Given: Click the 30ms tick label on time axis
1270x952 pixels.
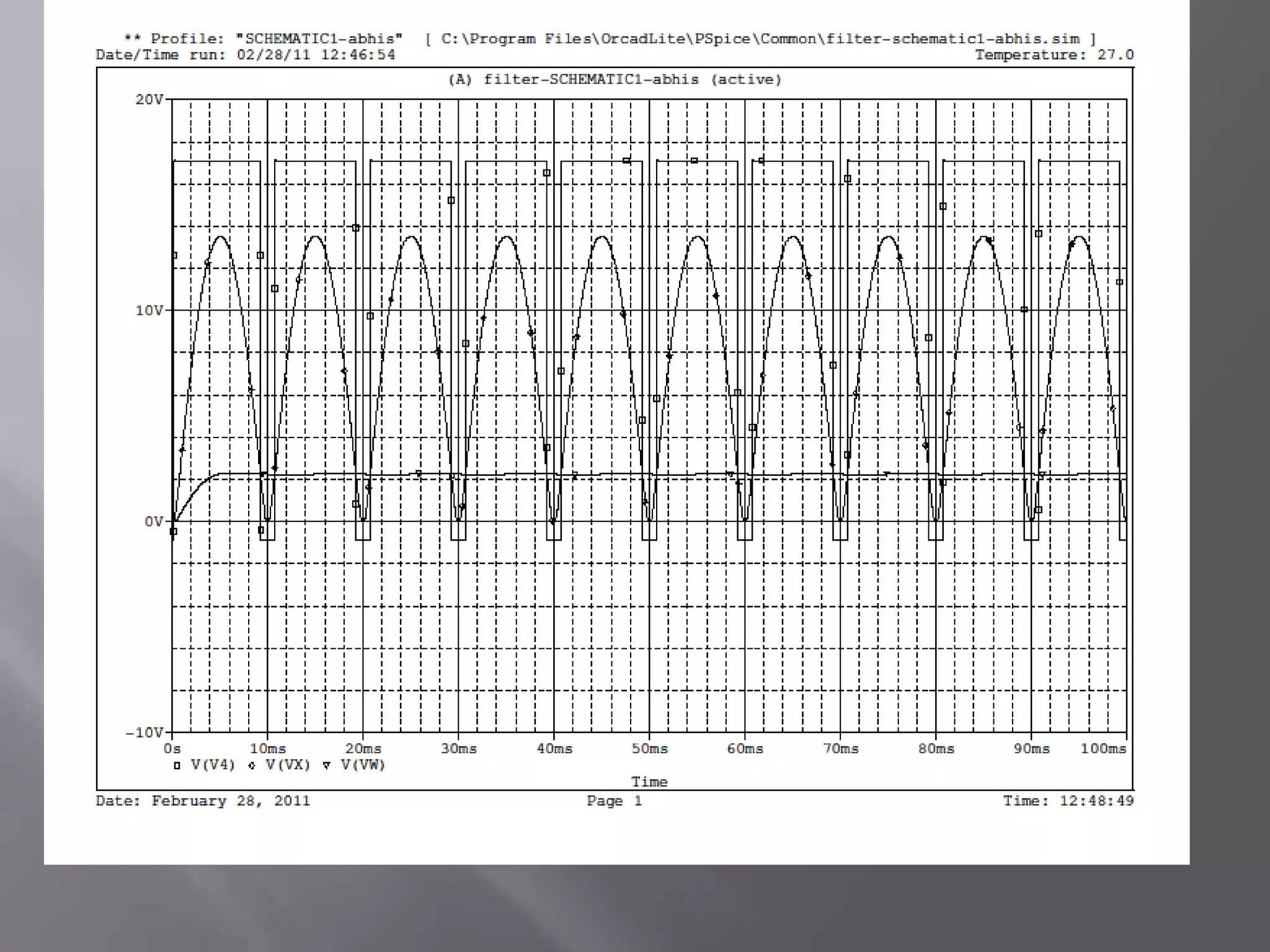Looking at the screenshot, I should click(458, 749).
